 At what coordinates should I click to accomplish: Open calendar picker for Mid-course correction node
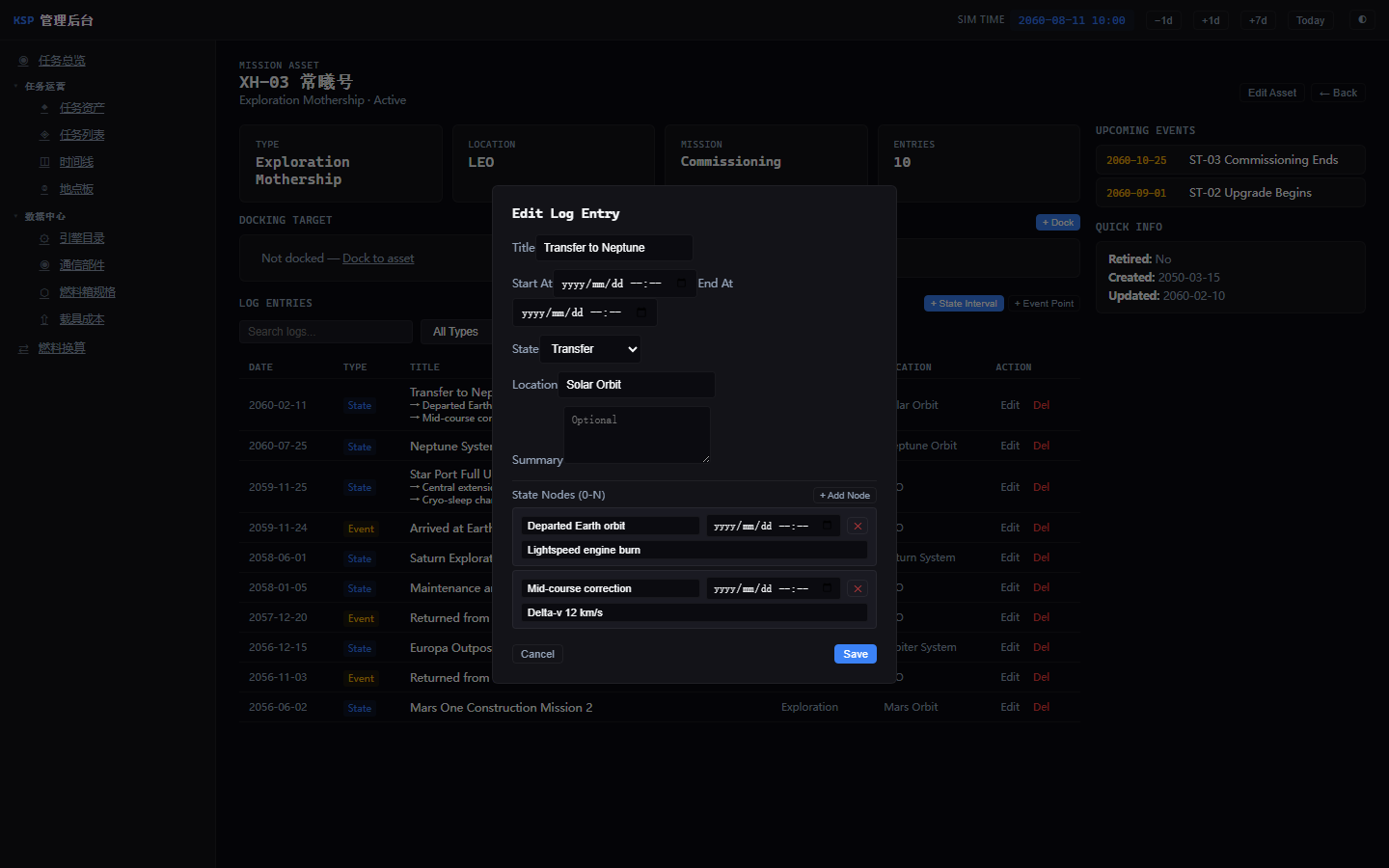[x=827, y=588]
